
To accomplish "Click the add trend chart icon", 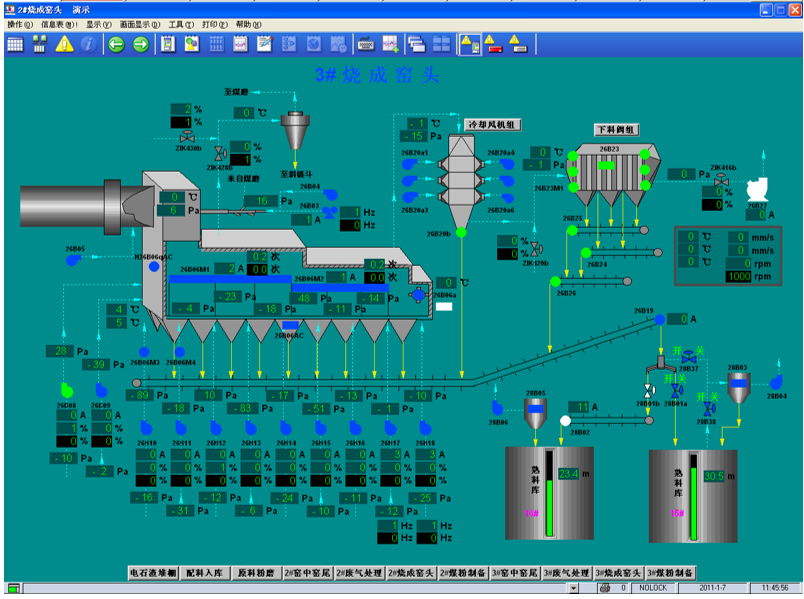I will point(390,45).
